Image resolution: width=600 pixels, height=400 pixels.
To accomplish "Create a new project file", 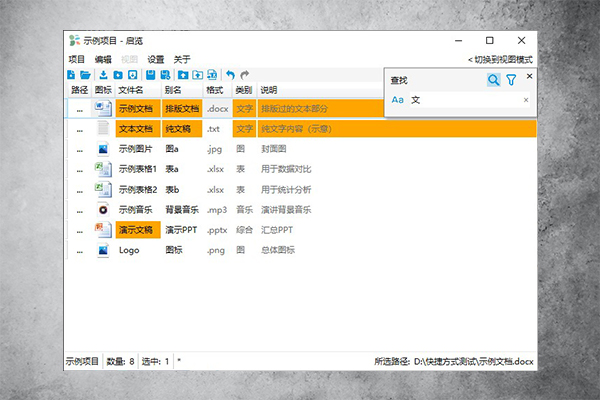I will [x=71, y=75].
